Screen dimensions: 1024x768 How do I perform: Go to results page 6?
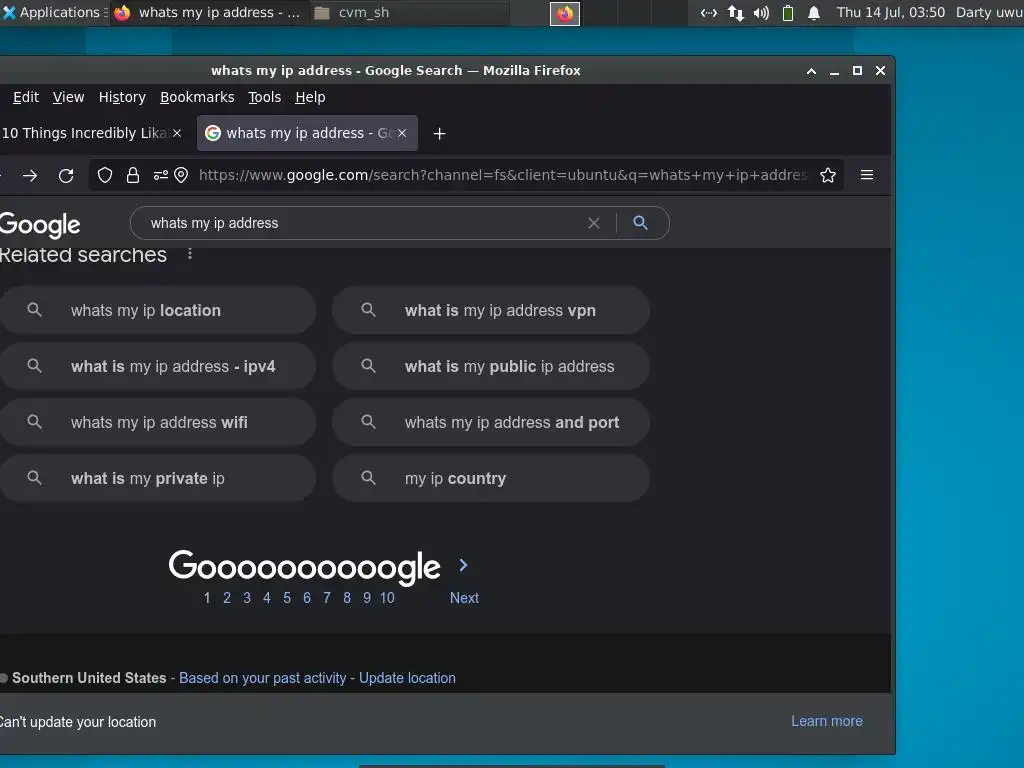(x=307, y=598)
